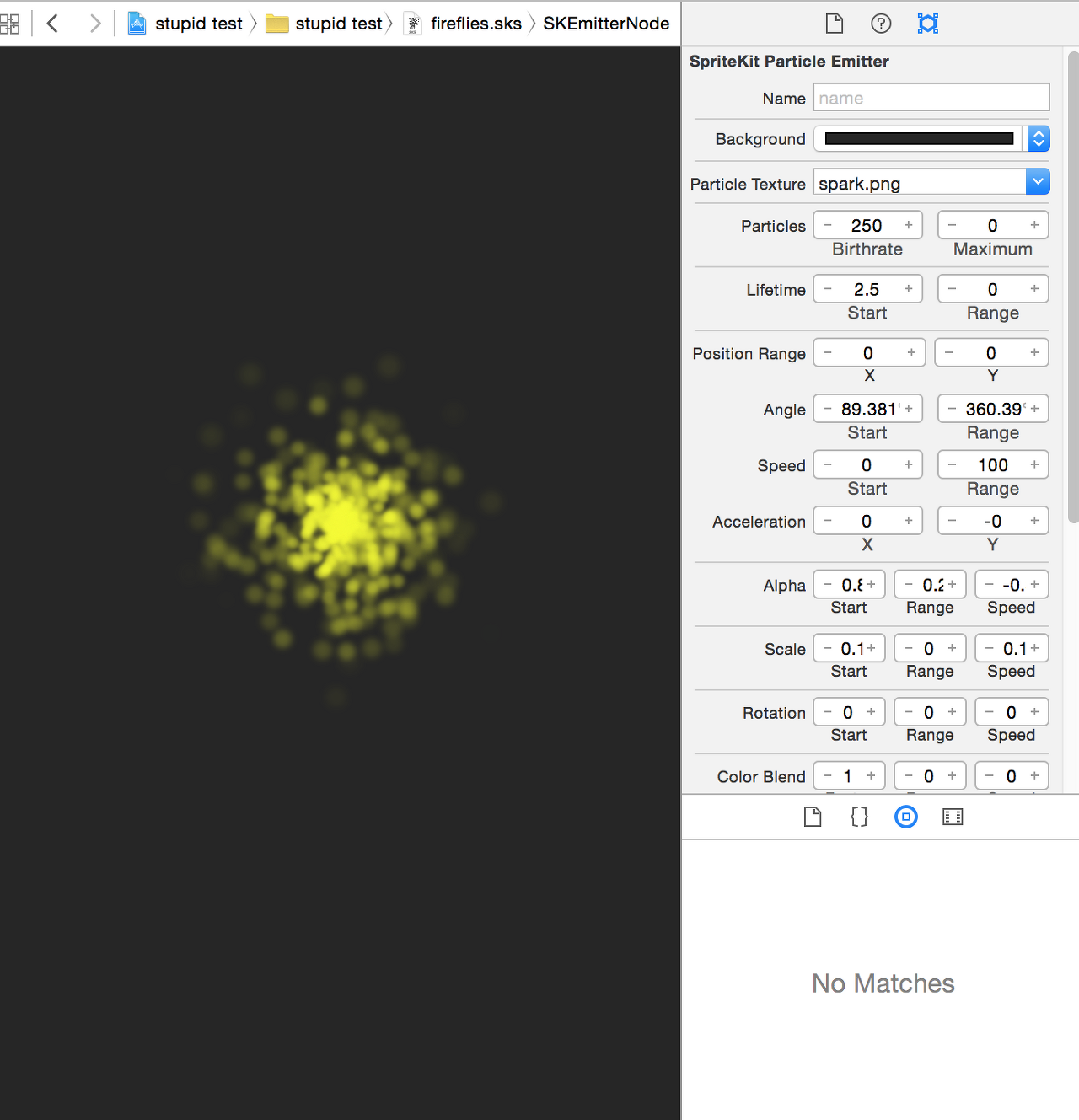
Task: Select SKEmitterNode breadcrumb
Action: [606, 24]
